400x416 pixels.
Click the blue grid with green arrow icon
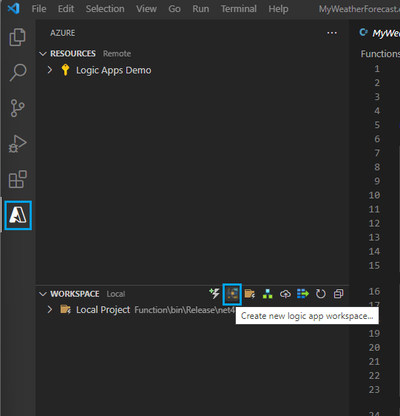click(x=303, y=294)
